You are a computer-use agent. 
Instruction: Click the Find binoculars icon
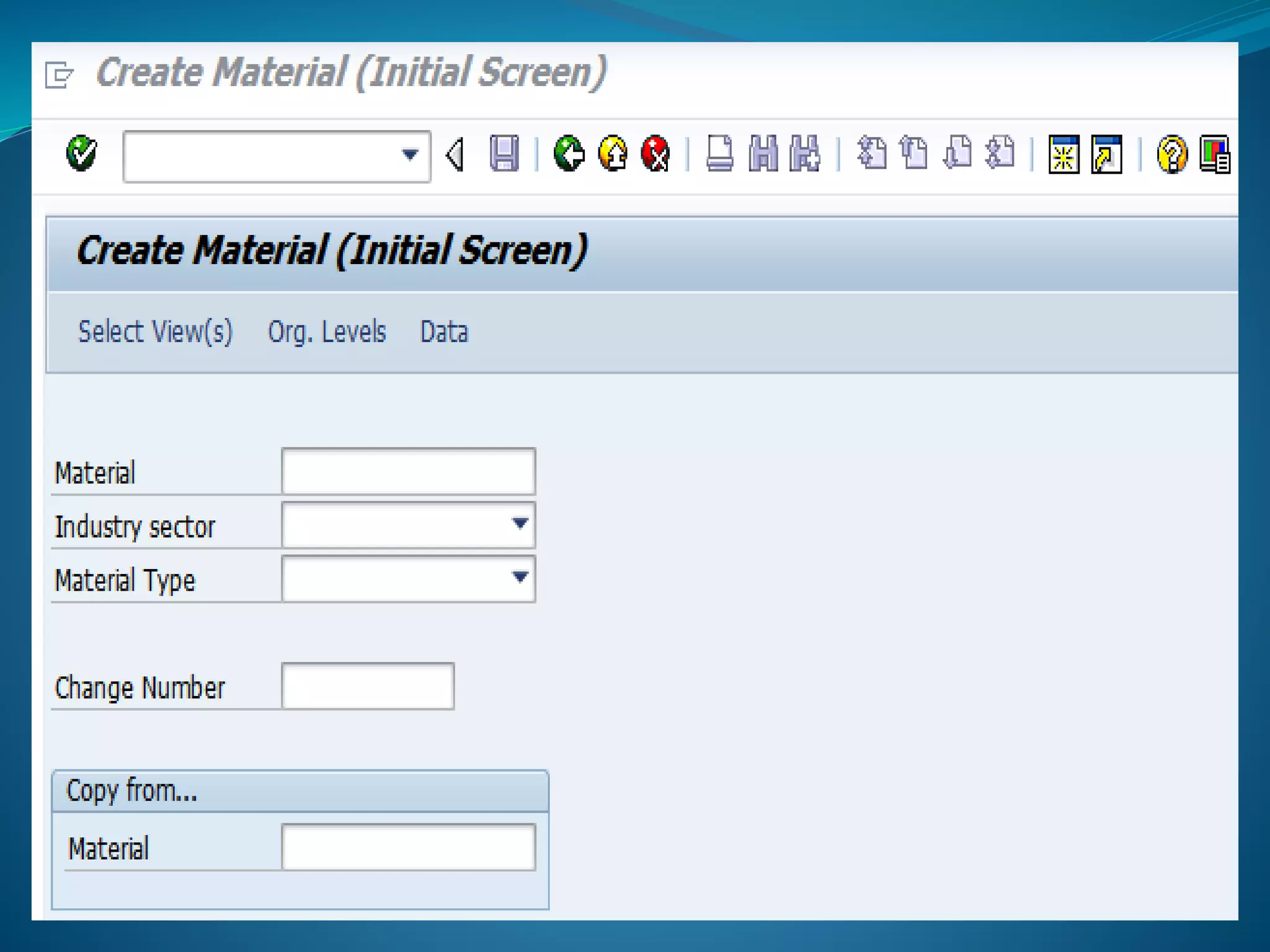(x=763, y=153)
